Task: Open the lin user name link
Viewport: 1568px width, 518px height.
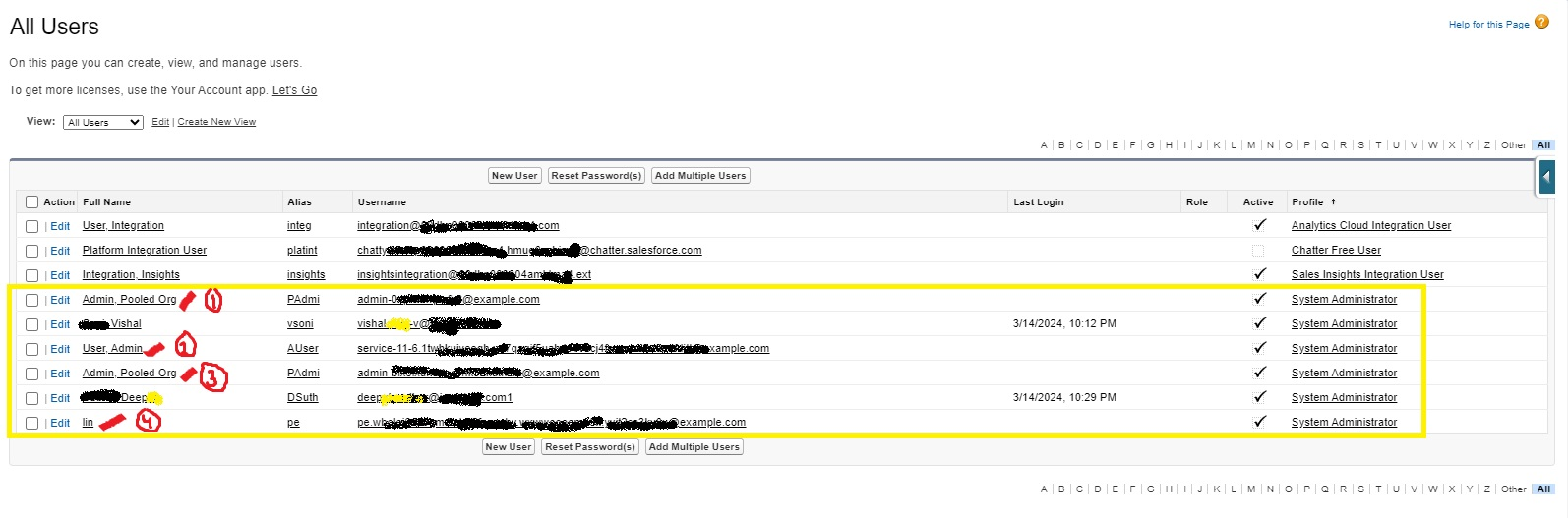Action: coord(88,423)
